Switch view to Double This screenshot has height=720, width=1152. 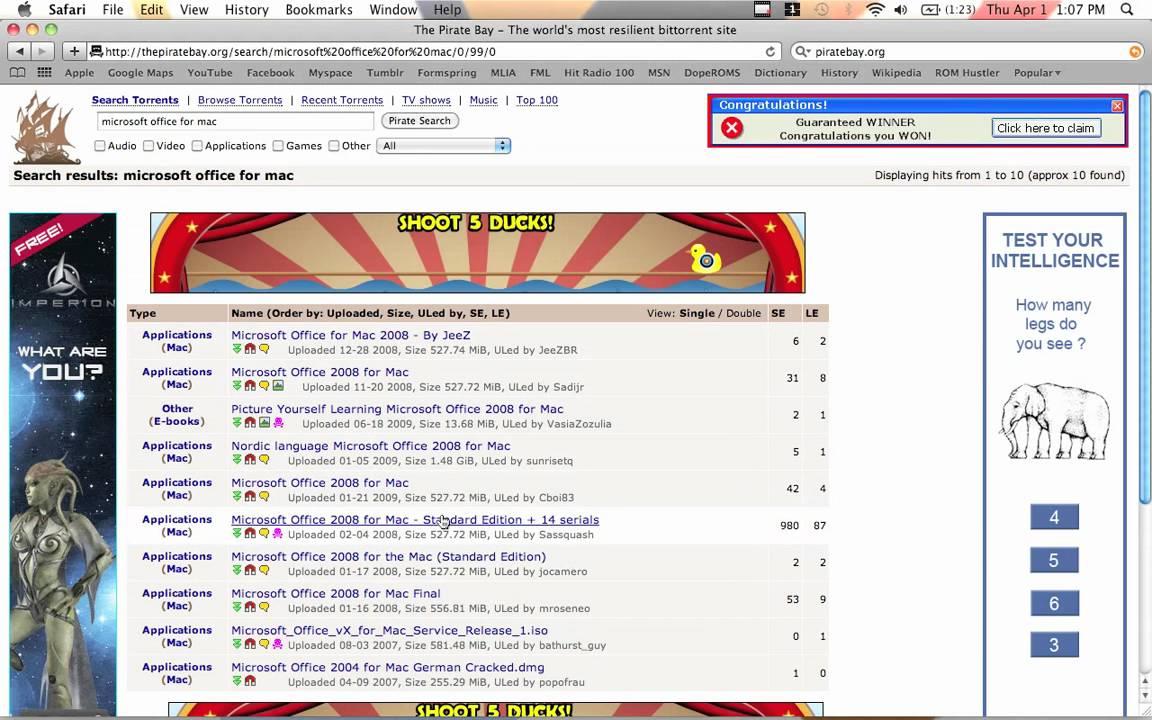point(744,313)
